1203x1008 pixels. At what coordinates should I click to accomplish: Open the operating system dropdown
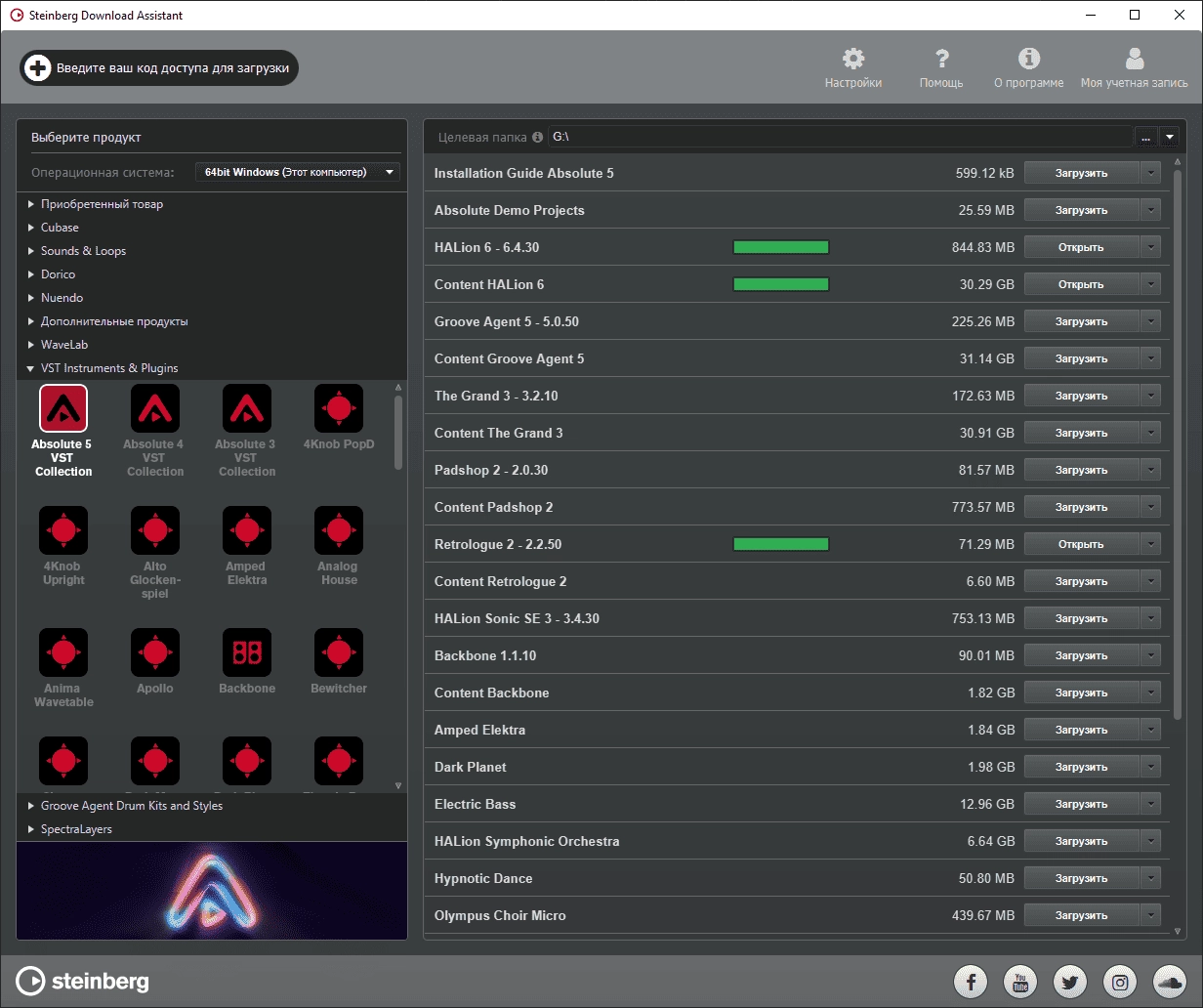[x=298, y=172]
